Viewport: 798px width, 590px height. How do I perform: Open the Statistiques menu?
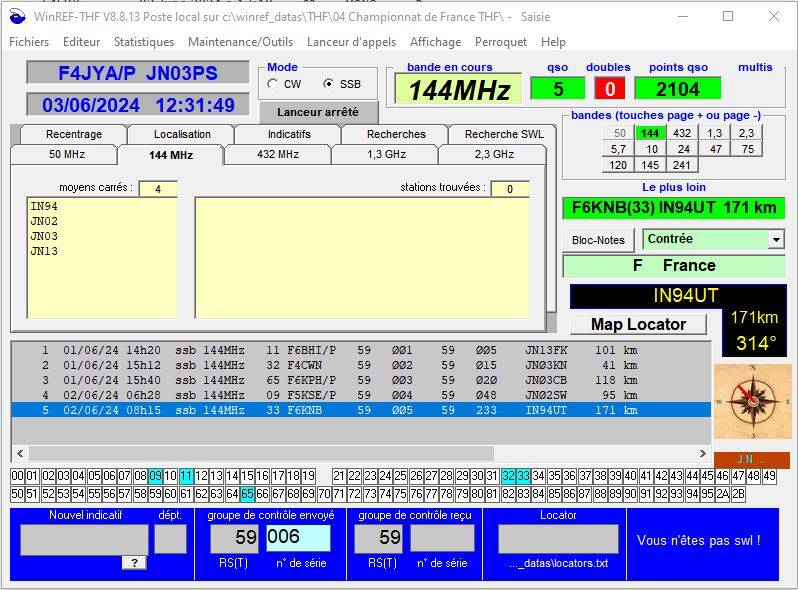pyautogui.click(x=143, y=42)
